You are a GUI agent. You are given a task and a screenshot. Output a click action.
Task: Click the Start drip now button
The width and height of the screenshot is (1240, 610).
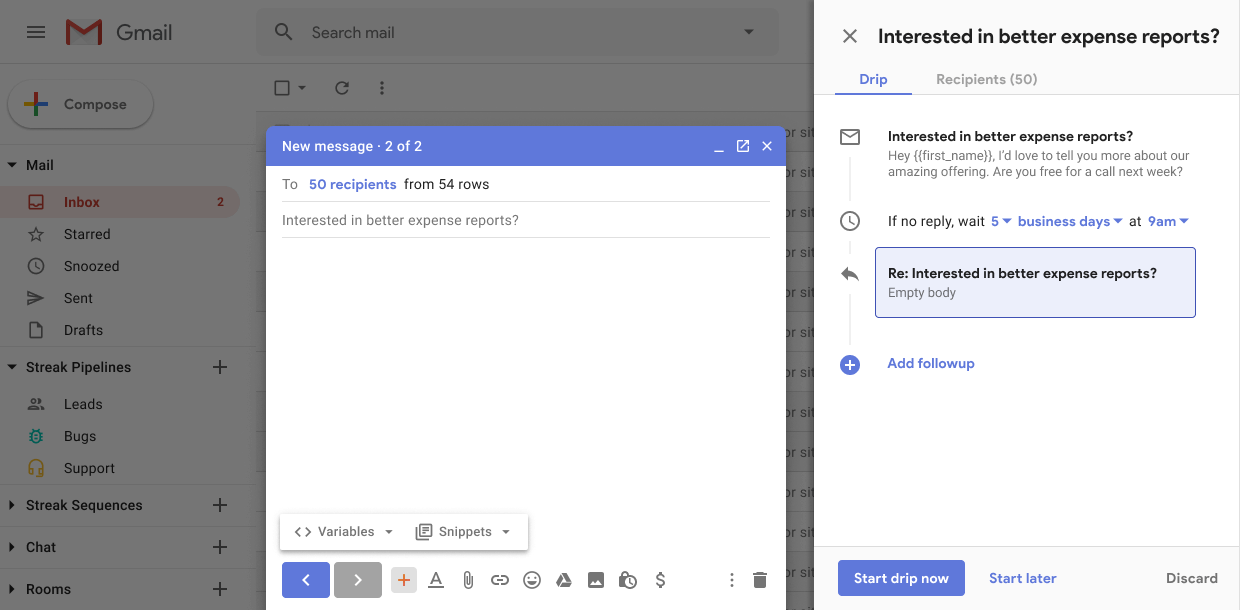[900, 578]
